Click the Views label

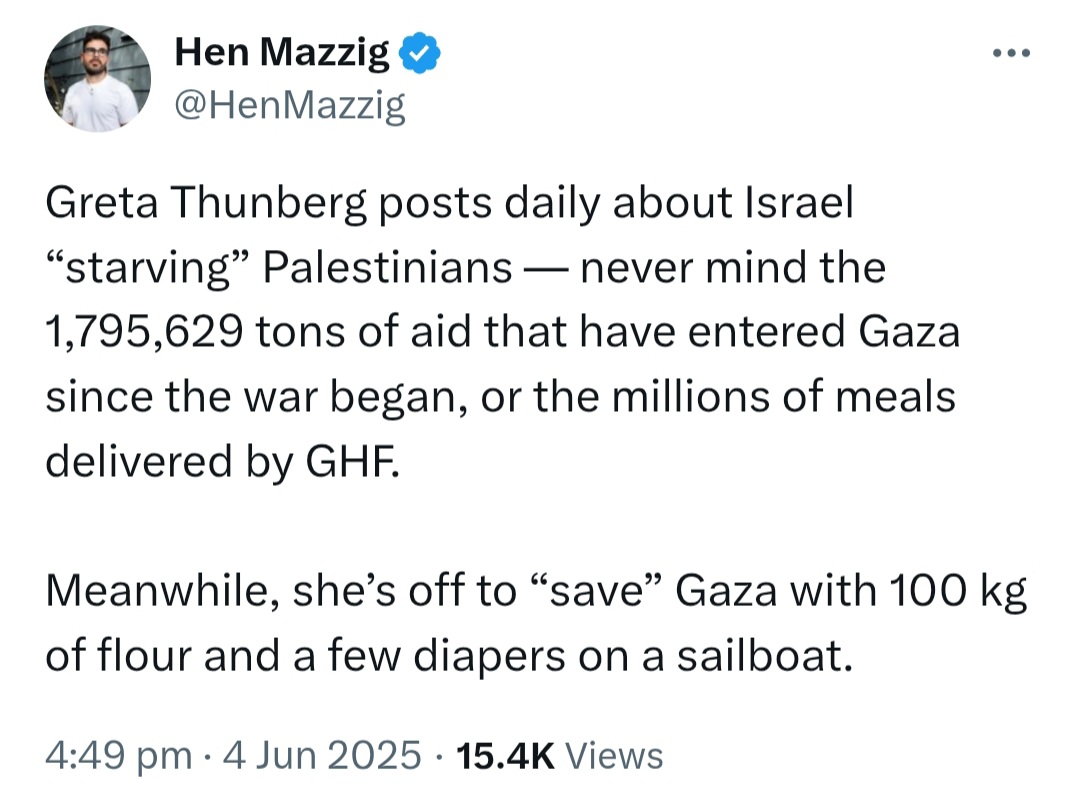pyautogui.click(x=614, y=755)
